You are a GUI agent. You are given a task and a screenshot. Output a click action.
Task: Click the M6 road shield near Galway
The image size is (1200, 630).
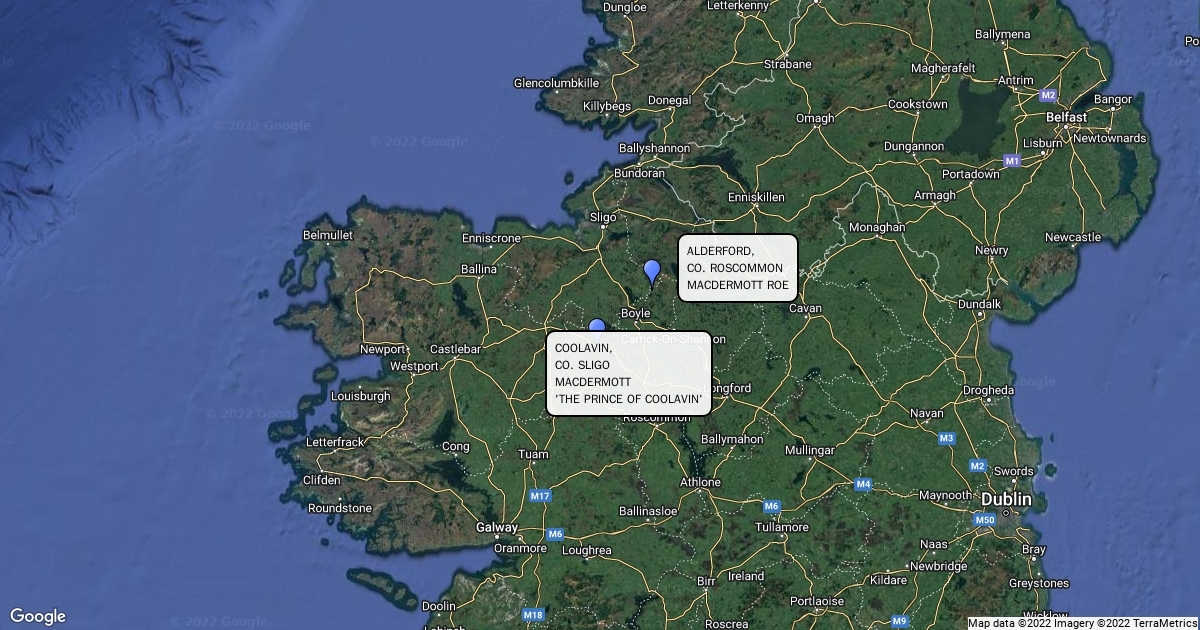click(x=555, y=534)
